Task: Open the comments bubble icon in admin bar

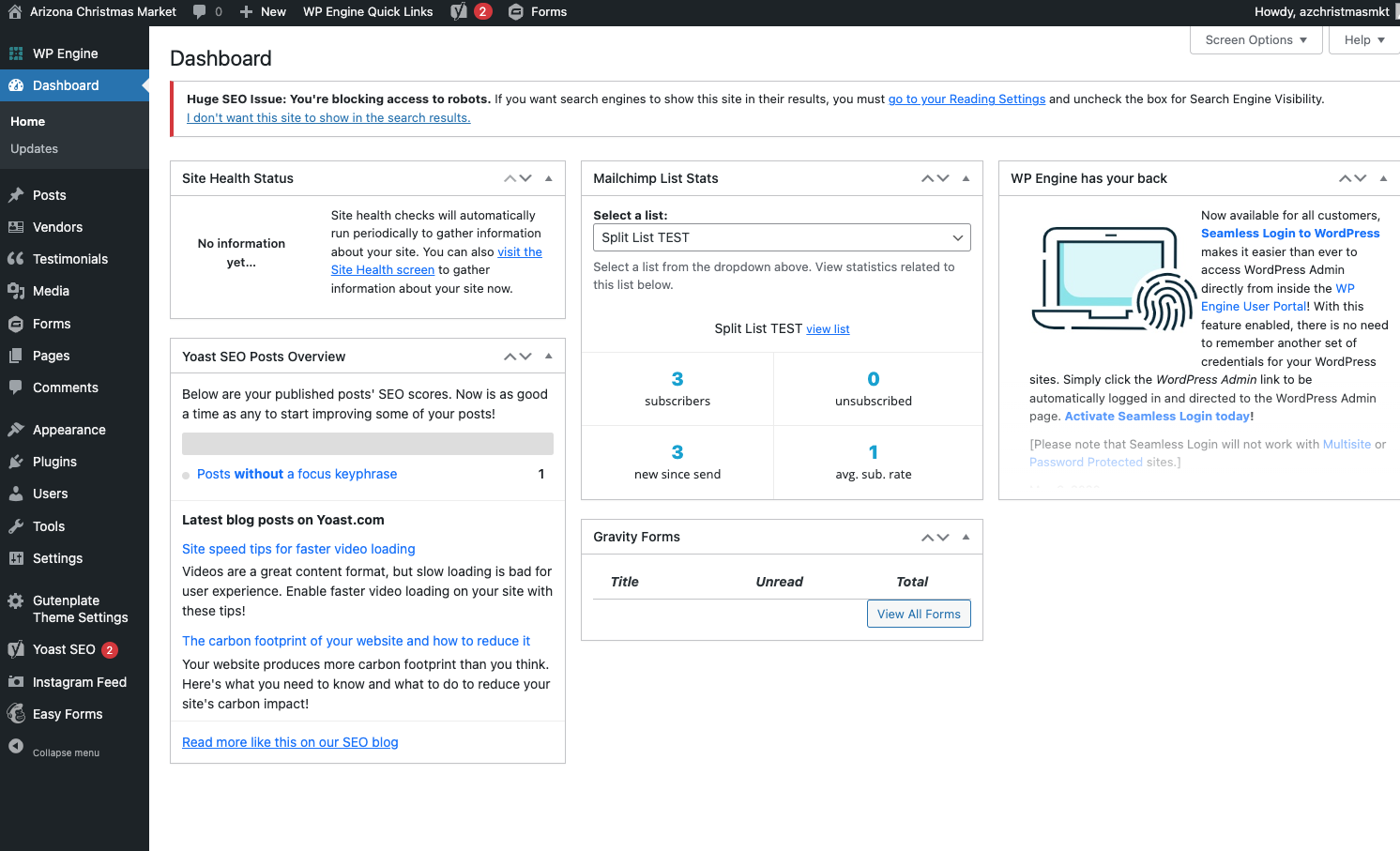Action: 199,11
